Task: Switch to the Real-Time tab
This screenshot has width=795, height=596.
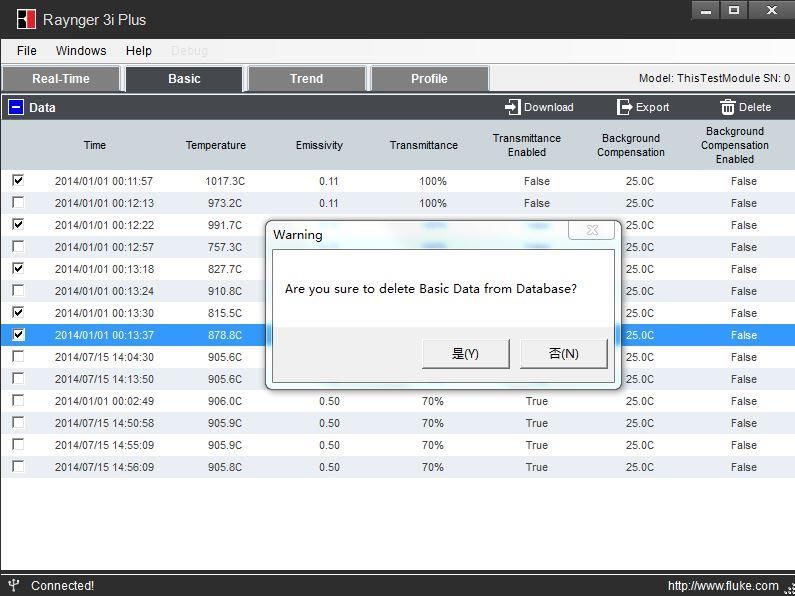Action: pyautogui.click(x=61, y=79)
